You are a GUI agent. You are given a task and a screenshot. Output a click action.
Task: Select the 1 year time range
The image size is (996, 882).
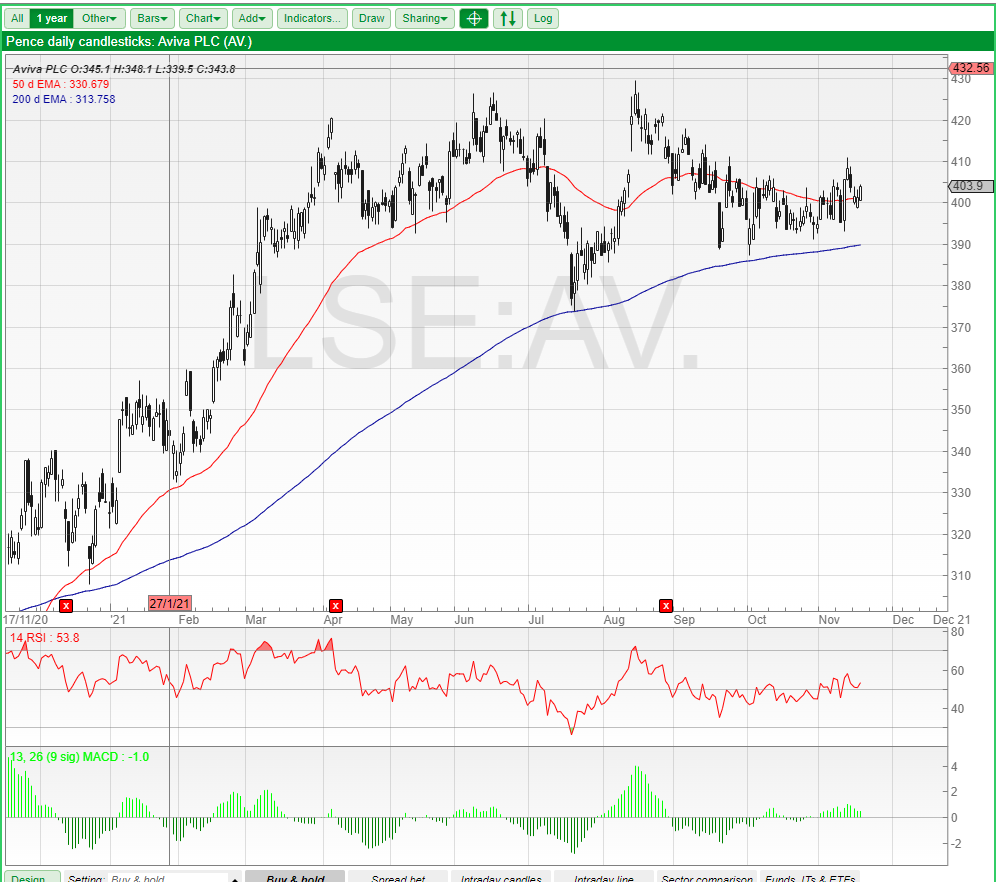[x=51, y=18]
